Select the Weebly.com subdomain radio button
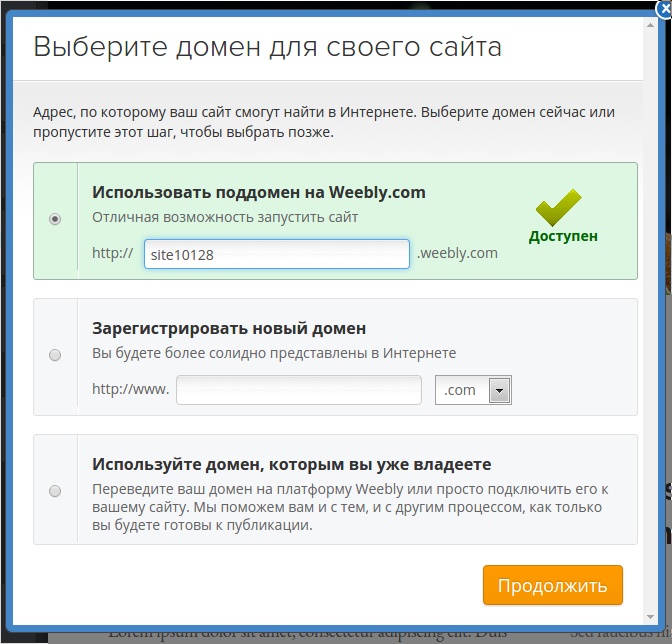The image size is (672, 644). (x=55, y=219)
